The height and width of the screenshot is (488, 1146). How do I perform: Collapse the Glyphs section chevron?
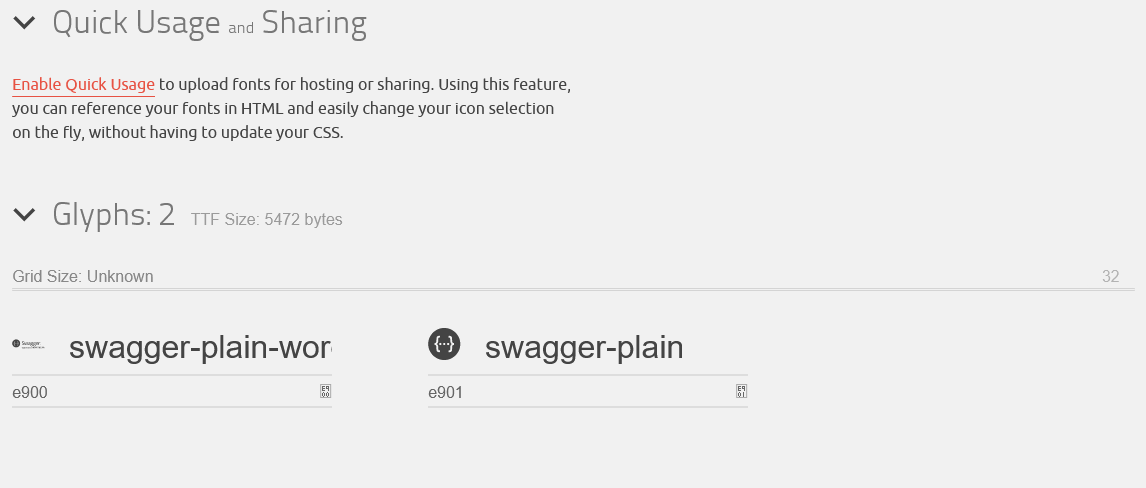point(24,214)
